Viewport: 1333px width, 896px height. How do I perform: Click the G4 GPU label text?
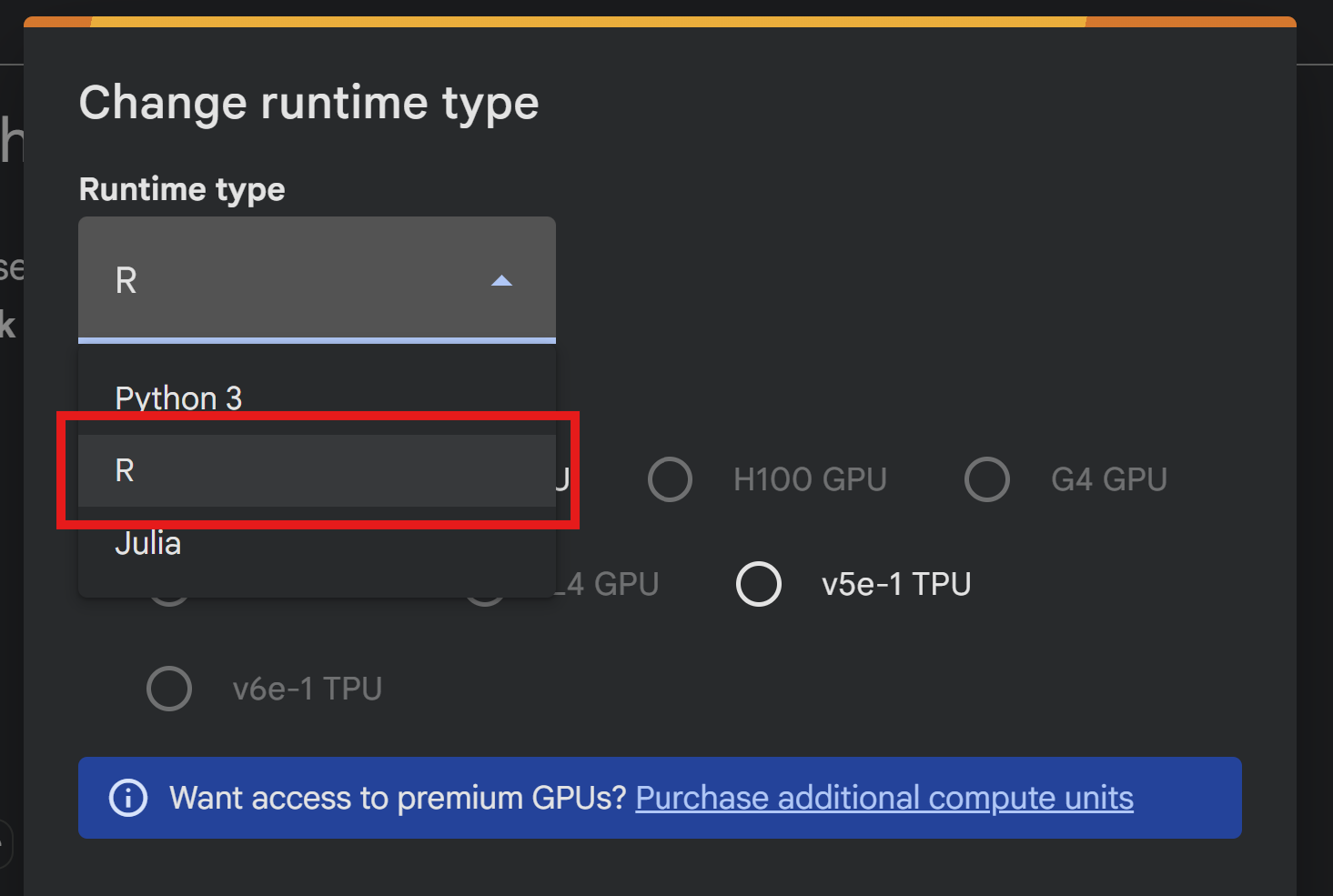pyautogui.click(x=1109, y=479)
